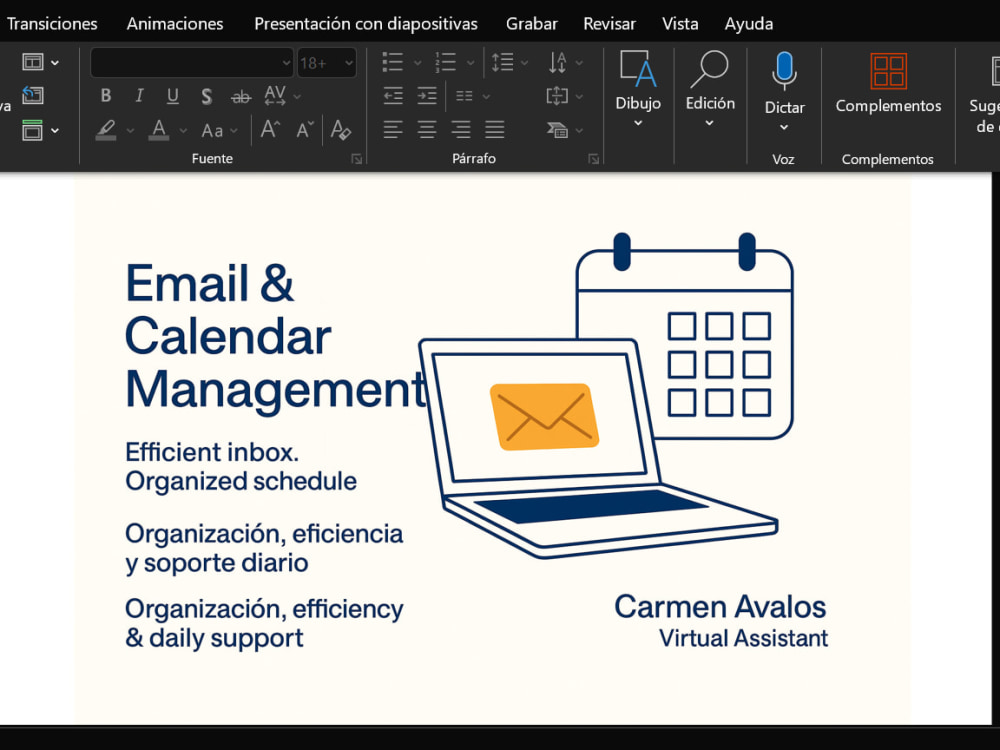Align text to the right
1000x750 pixels.
tap(460, 130)
